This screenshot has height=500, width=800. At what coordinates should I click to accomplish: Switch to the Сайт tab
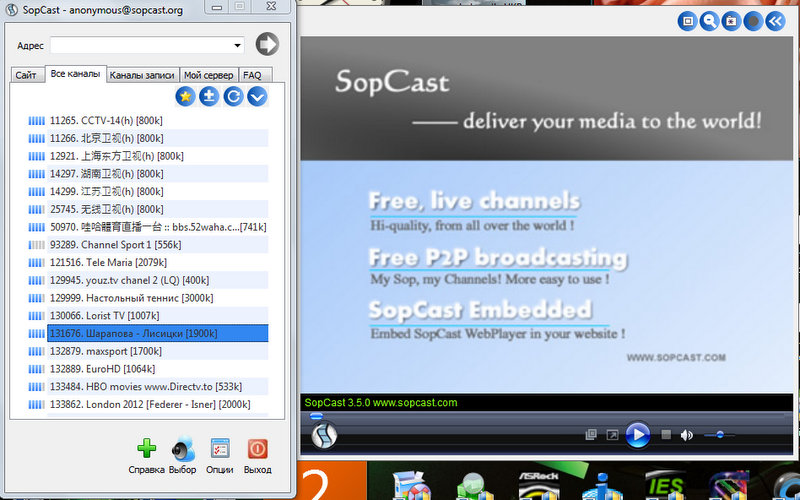(x=26, y=75)
